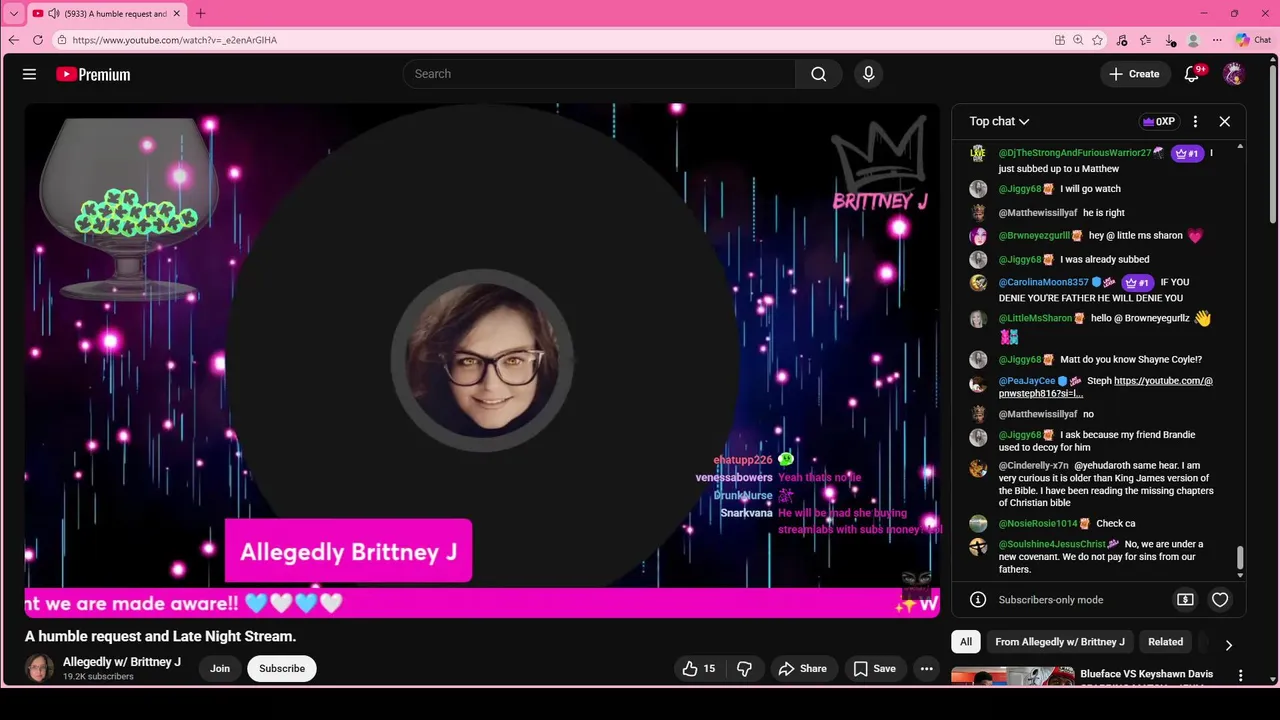Open browser zoom magnifier icon

tap(1078, 40)
